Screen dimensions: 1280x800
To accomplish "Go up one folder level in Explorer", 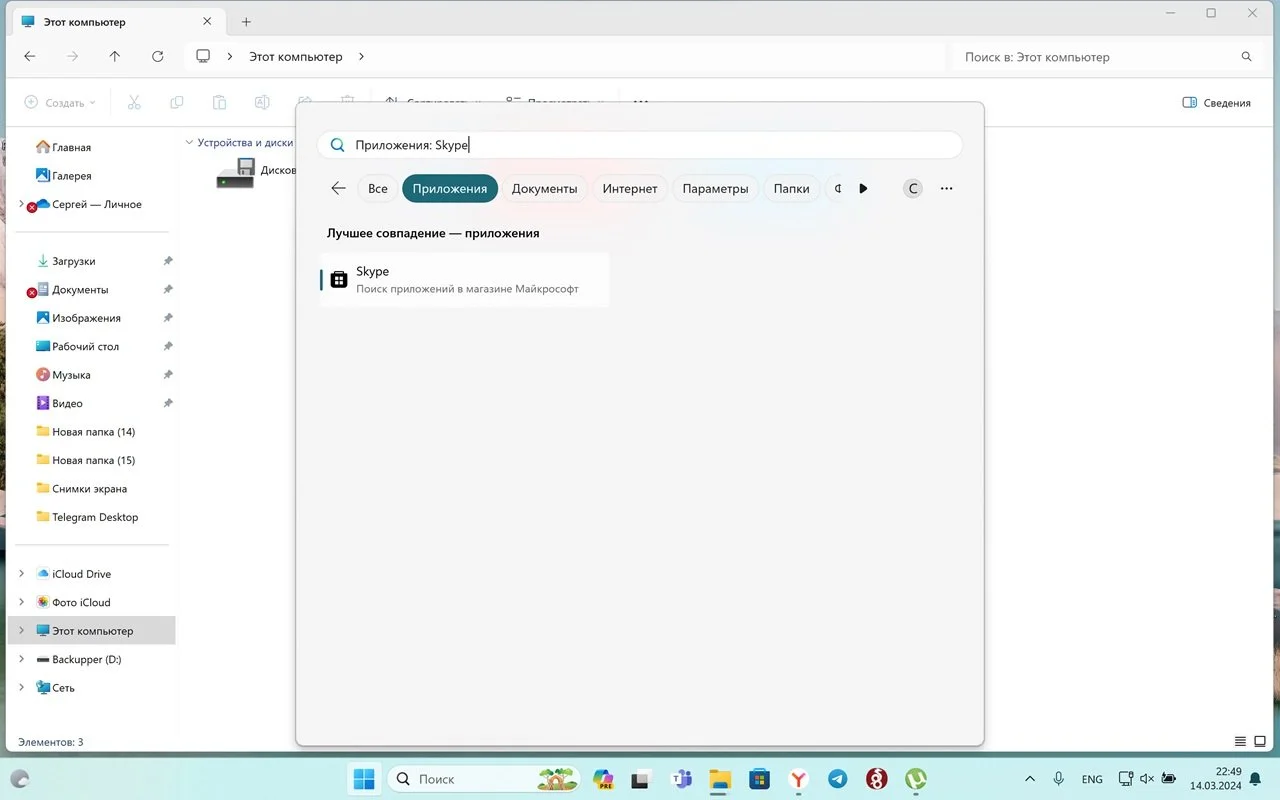I will click(115, 57).
